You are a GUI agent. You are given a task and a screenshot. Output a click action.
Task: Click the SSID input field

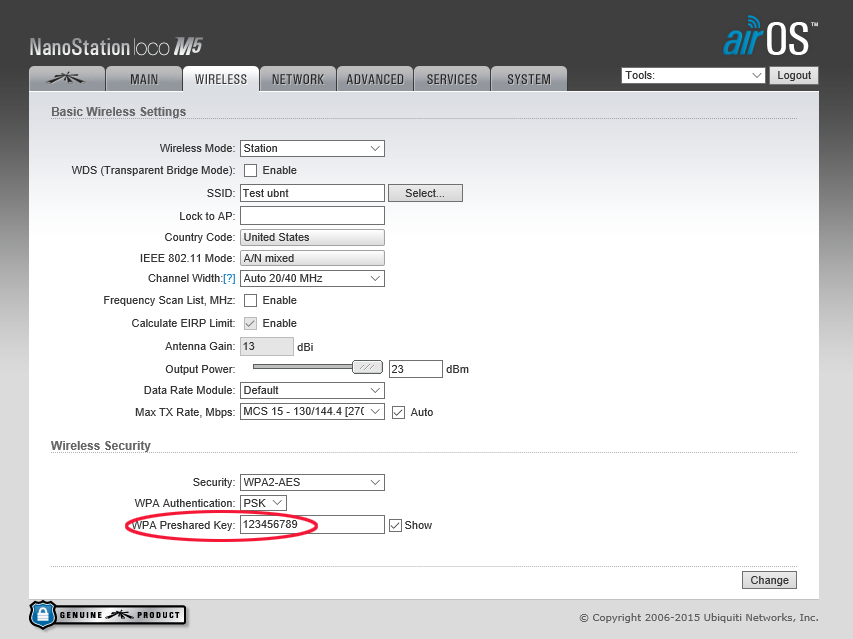[312, 193]
